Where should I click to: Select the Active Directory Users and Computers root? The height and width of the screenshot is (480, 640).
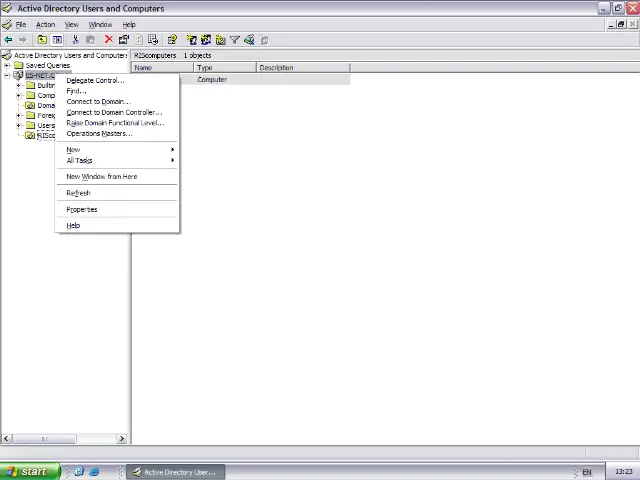[x=65, y=55]
